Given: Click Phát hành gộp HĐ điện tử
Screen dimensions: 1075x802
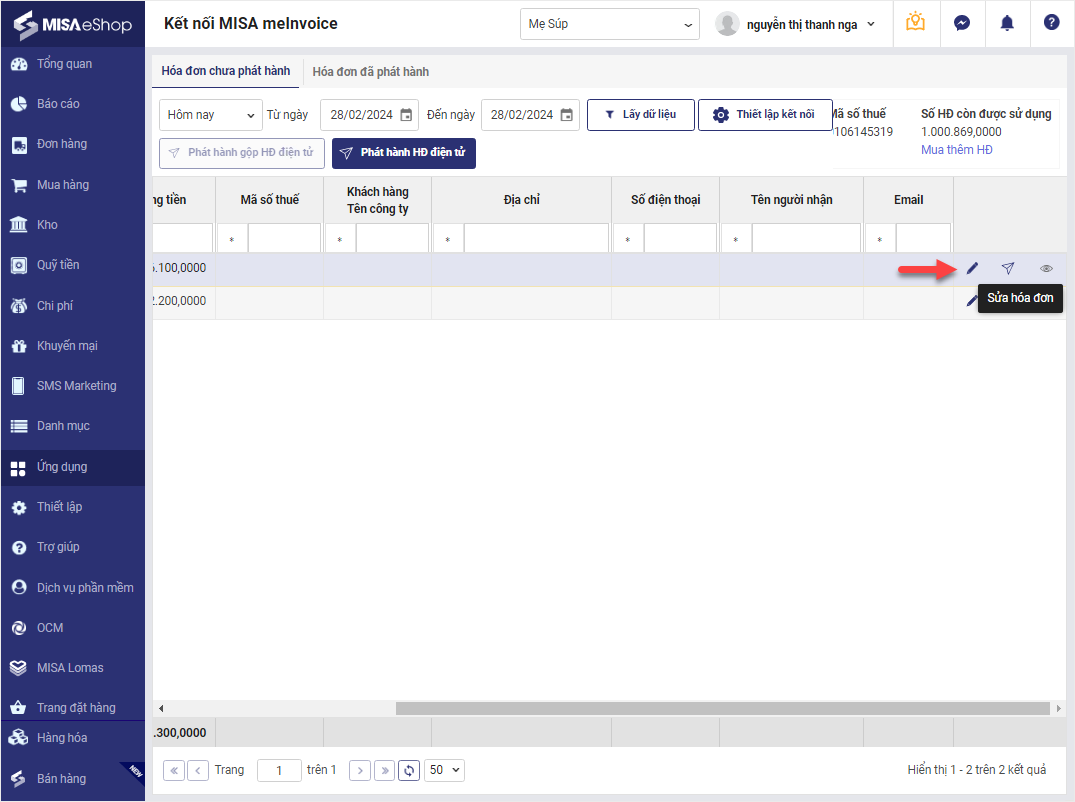Looking at the screenshot, I should 242,153.
